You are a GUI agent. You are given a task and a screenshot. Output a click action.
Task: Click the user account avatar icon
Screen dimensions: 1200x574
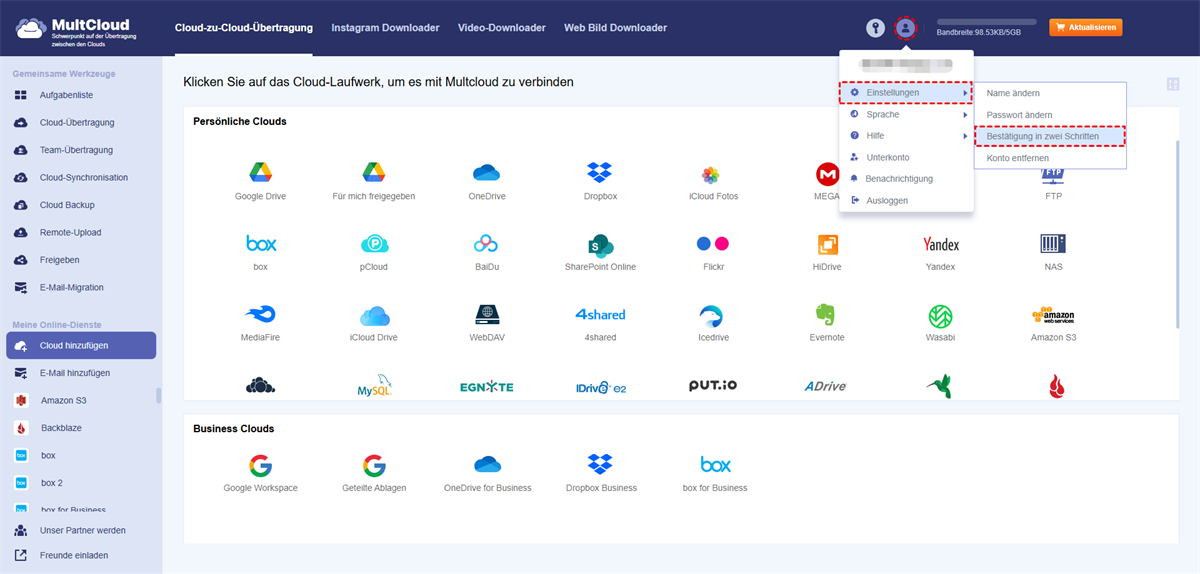tap(905, 28)
